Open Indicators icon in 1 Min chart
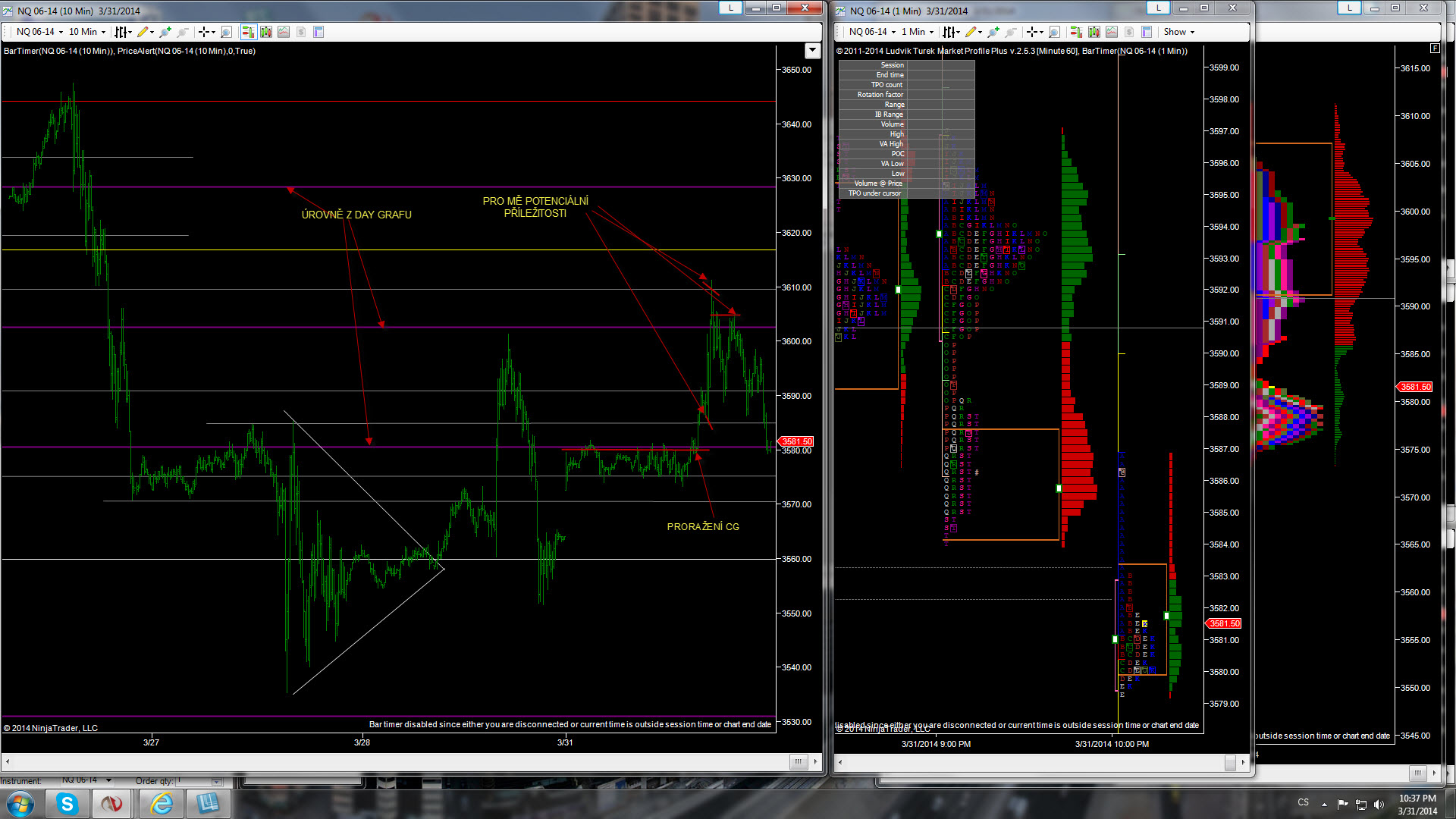 coord(1112,32)
